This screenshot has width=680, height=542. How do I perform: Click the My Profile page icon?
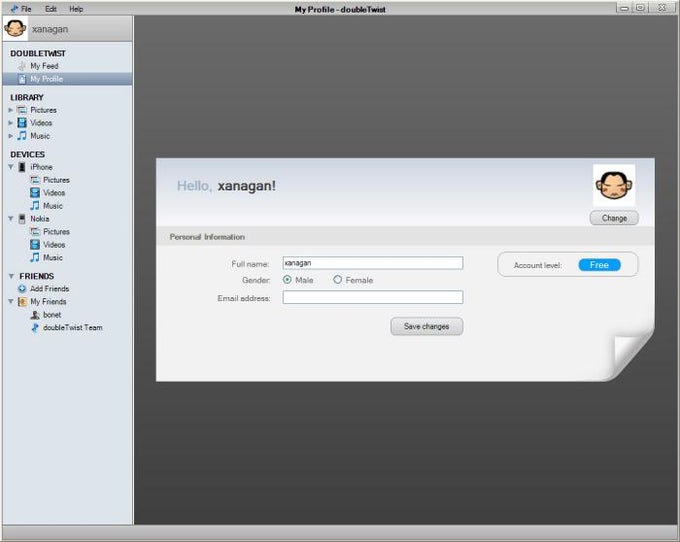click(x=22, y=79)
